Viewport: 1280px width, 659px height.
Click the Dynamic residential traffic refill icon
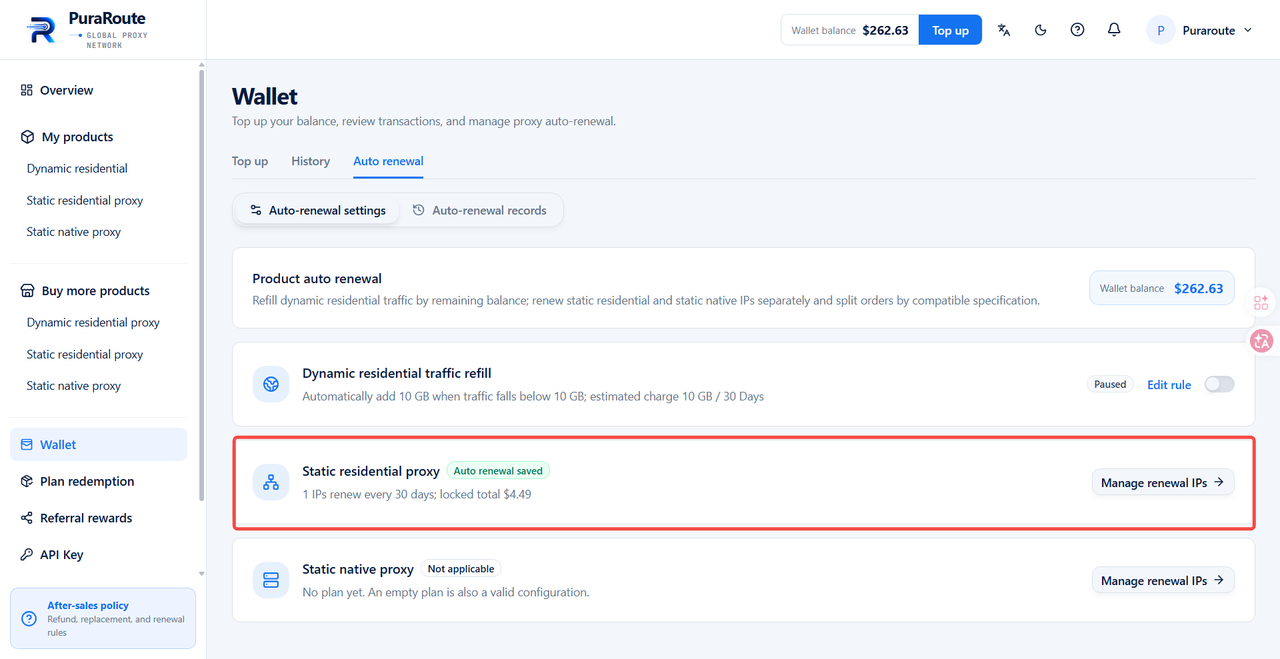point(271,384)
